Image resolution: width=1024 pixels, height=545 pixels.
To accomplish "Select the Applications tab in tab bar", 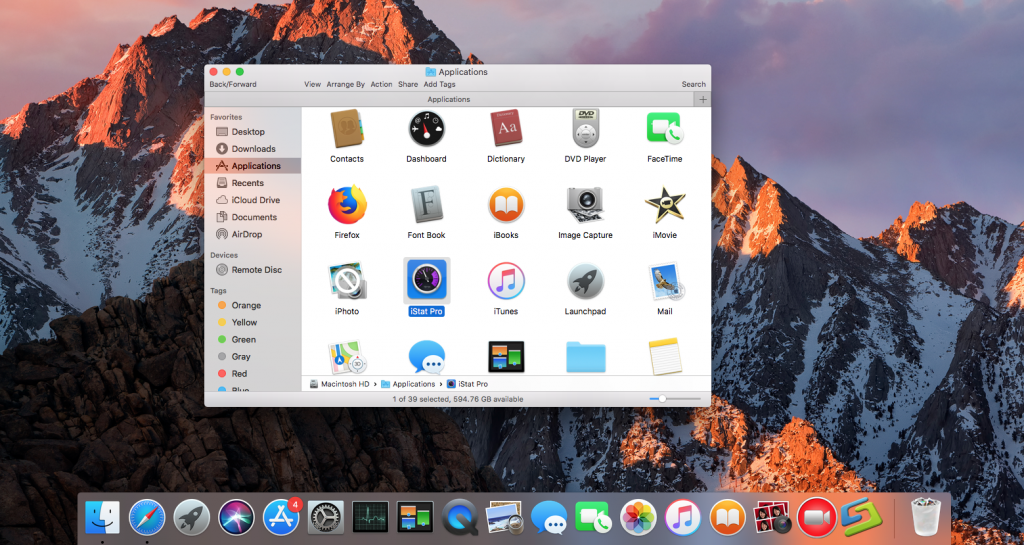I will pyautogui.click(x=449, y=99).
